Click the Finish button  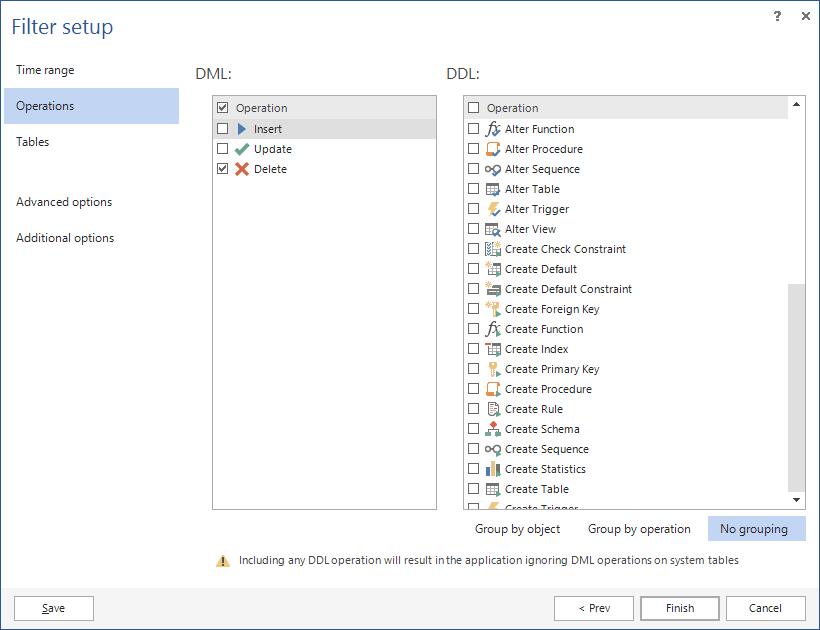[679, 608]
